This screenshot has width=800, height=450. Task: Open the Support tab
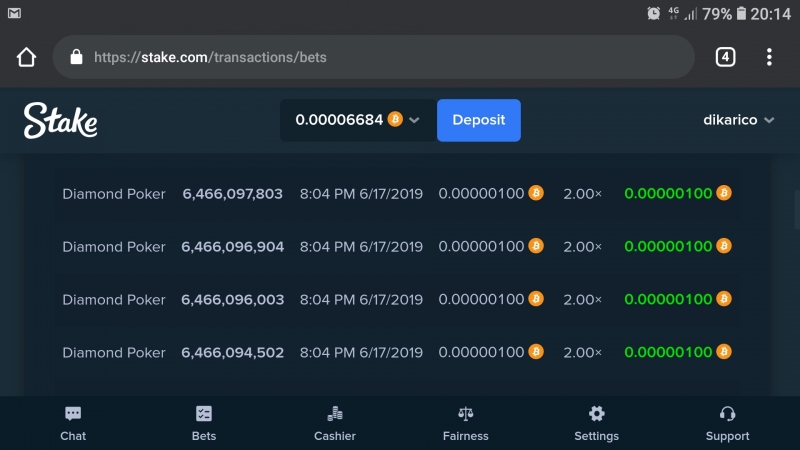pyautogui.click(x=727, y=423)
